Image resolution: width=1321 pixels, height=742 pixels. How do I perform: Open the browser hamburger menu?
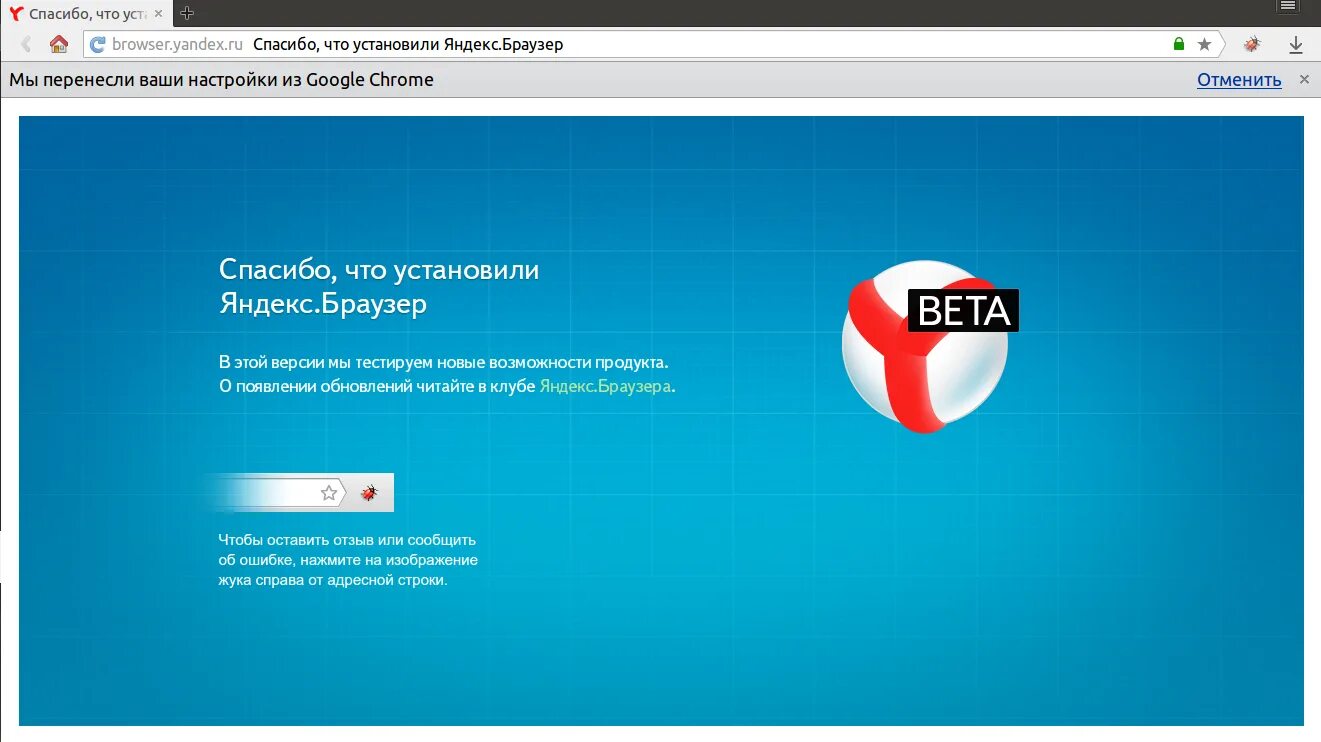(1288, 6)
